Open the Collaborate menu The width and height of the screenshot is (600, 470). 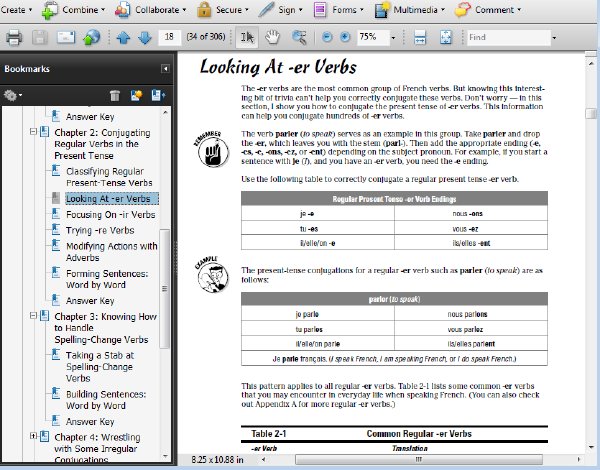click(150, 10)
